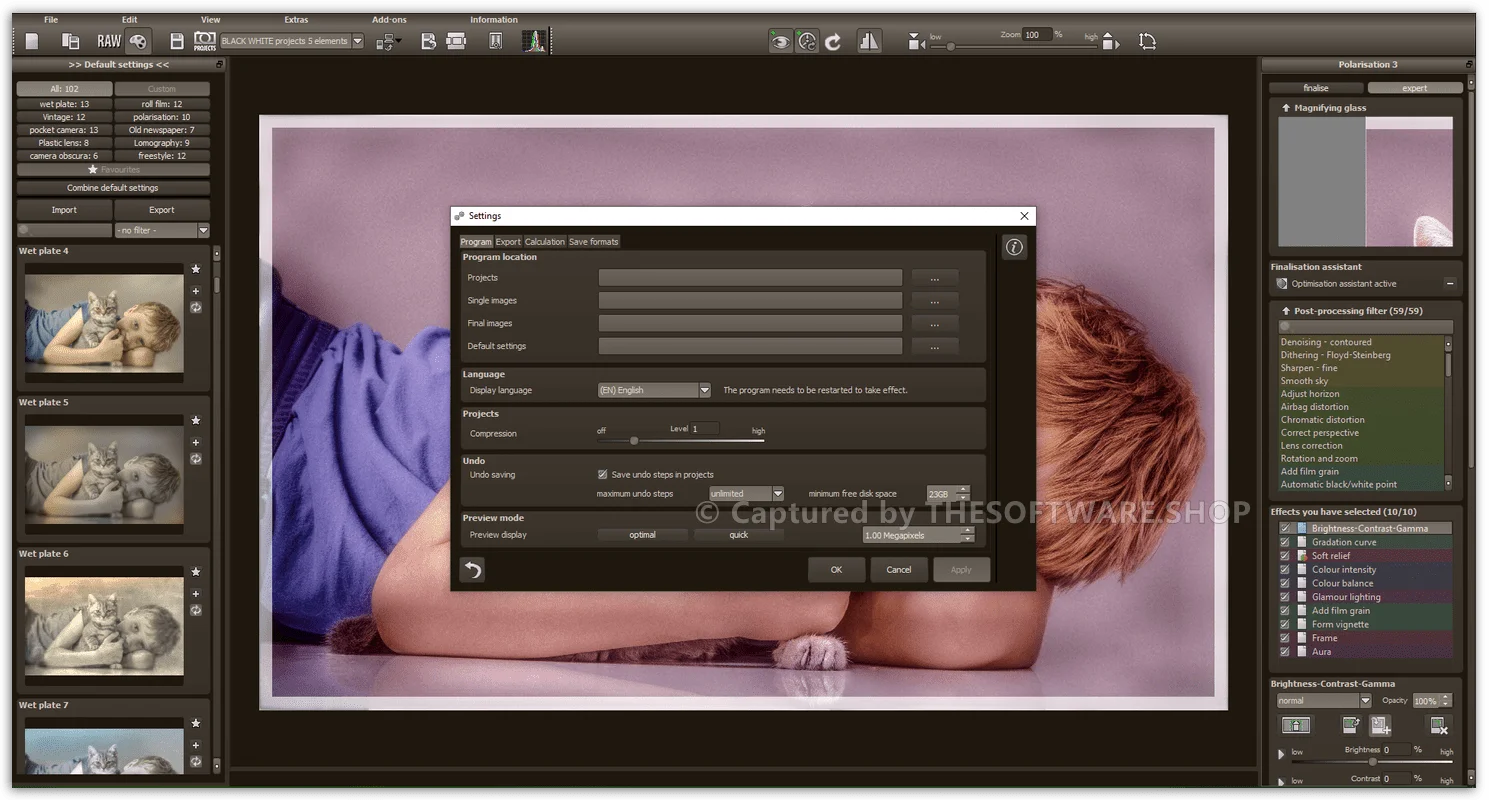Click the Brightness slider track

coord(1372,761)
